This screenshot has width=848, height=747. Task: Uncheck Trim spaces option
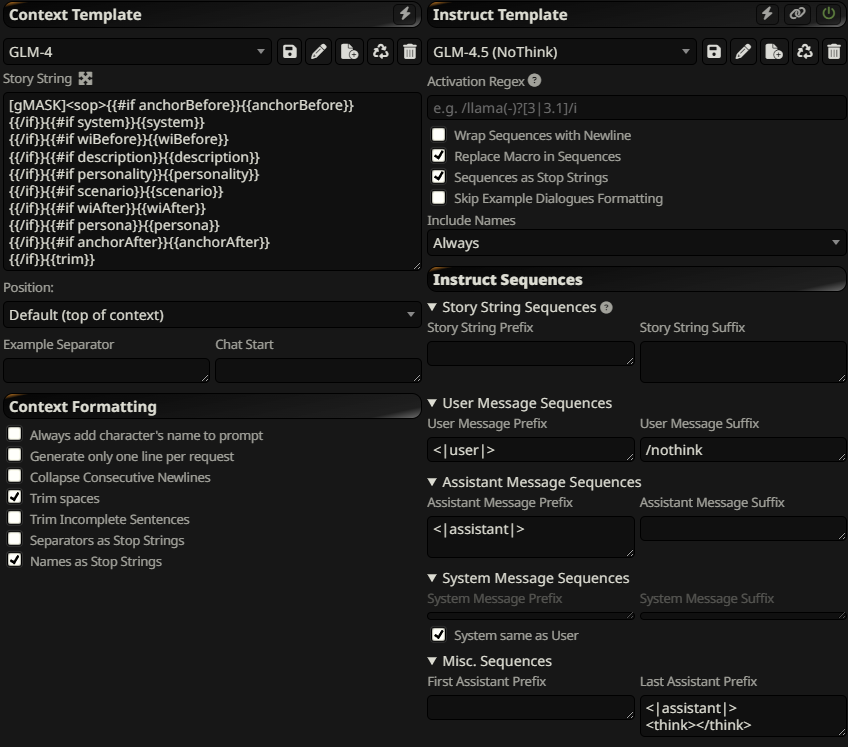tap(15, 498)
